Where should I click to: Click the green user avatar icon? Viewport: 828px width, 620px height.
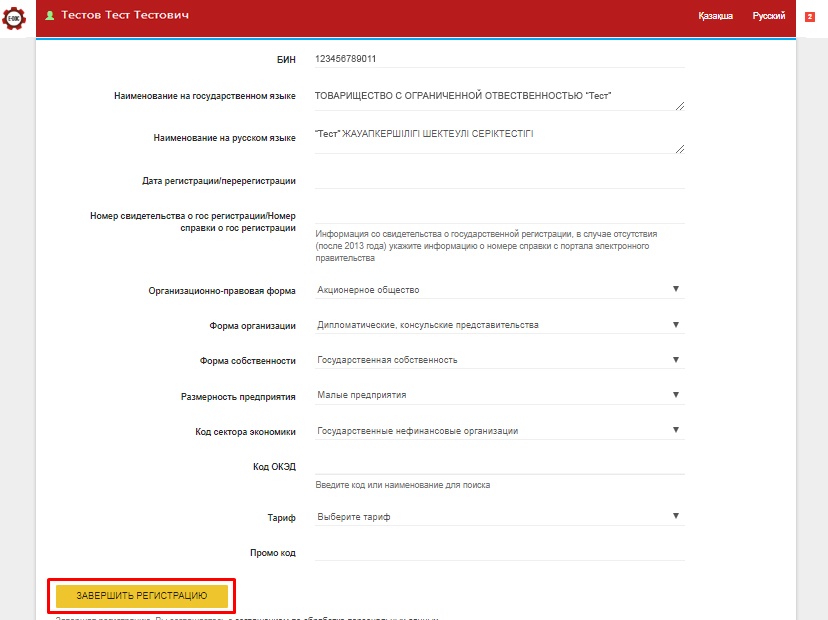coord(49,16)
